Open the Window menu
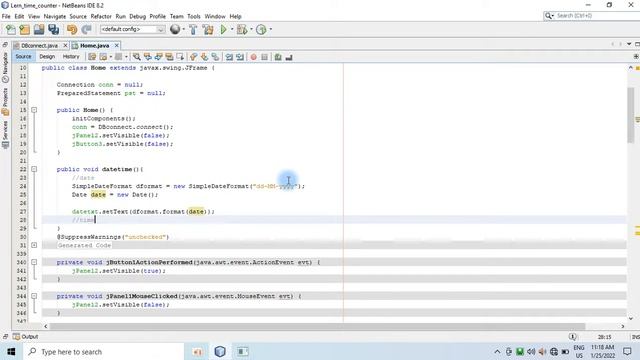 (215, 16)
